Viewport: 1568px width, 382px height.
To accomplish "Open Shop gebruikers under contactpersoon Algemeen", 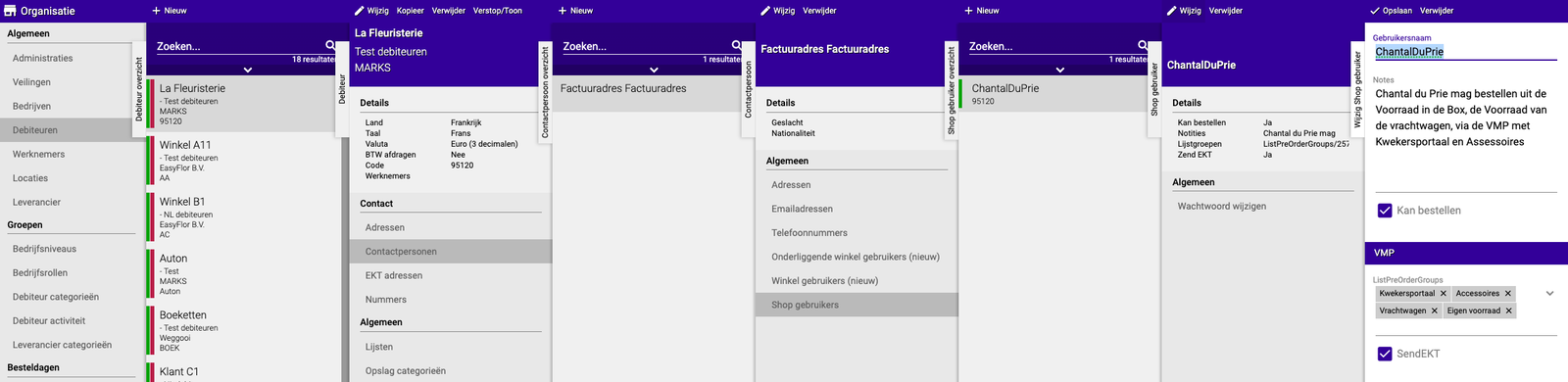I will point(857,305).
